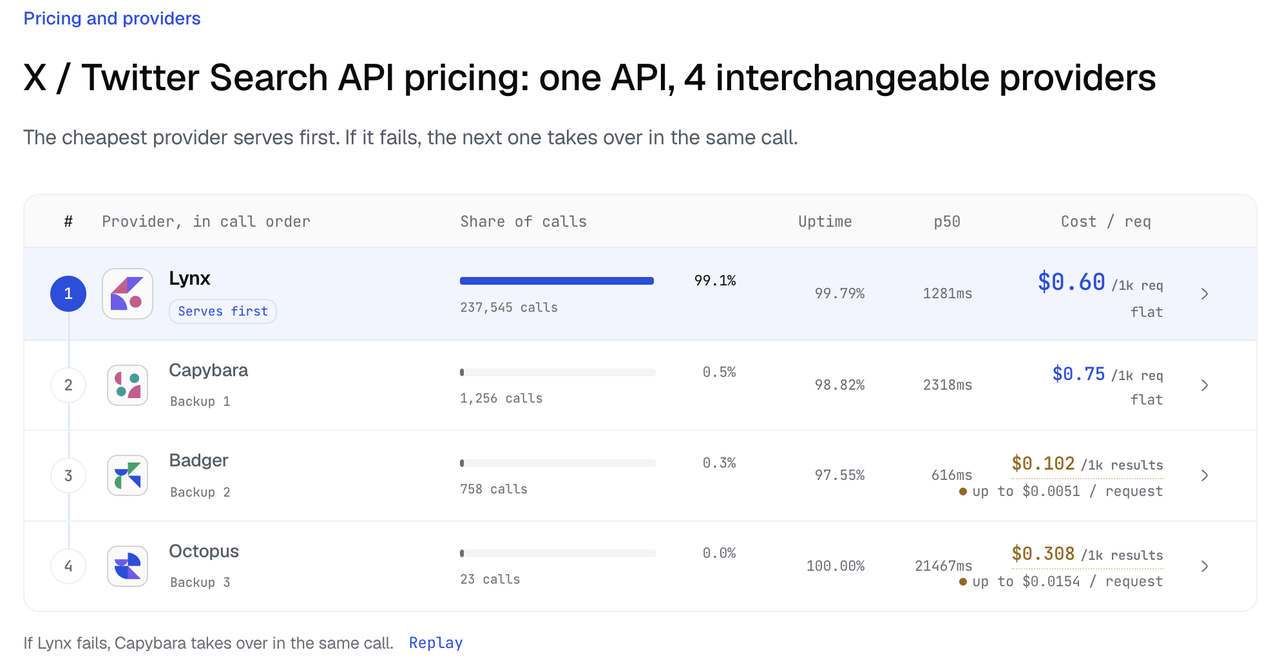The image size is (1280, 659).
Task: Click the up to $0.0051 / request note
Action: pos(1067,491)
